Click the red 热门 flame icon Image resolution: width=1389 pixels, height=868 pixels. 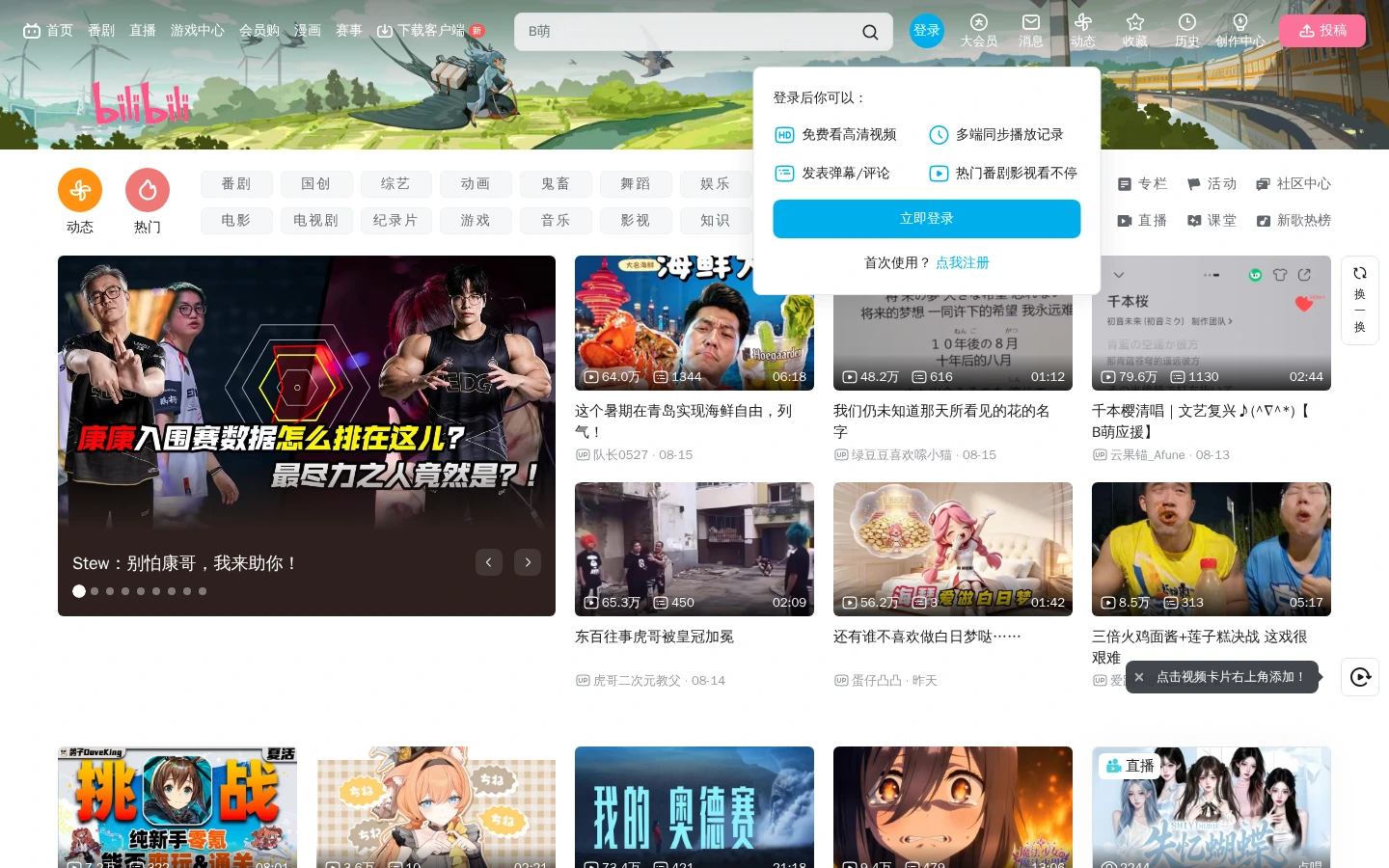[148, 190]
